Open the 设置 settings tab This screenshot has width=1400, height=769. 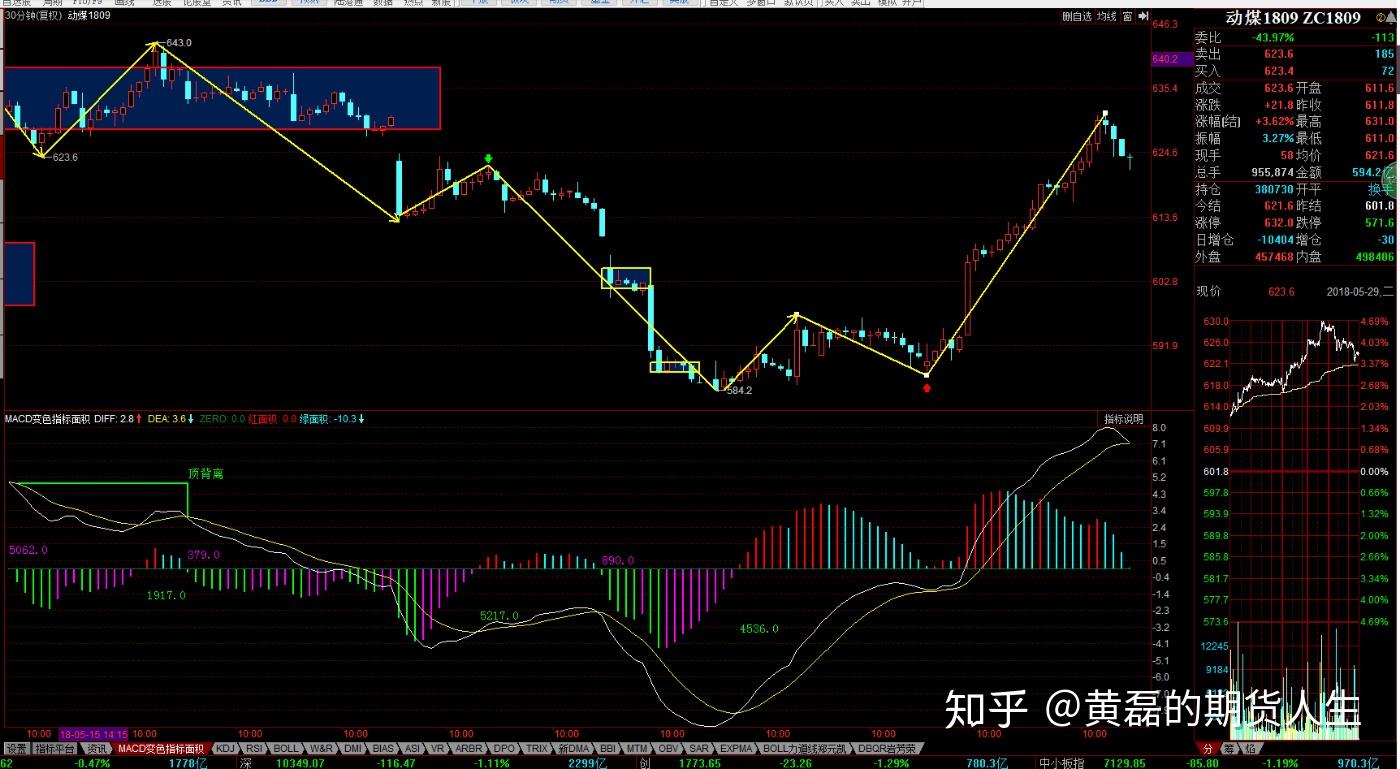coord(15,748)
